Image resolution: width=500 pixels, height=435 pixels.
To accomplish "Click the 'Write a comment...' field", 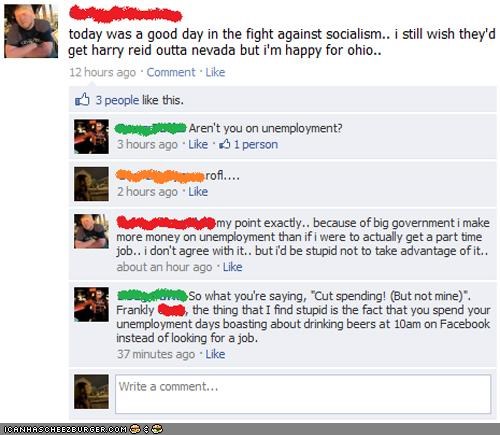I will click(303, 394).
